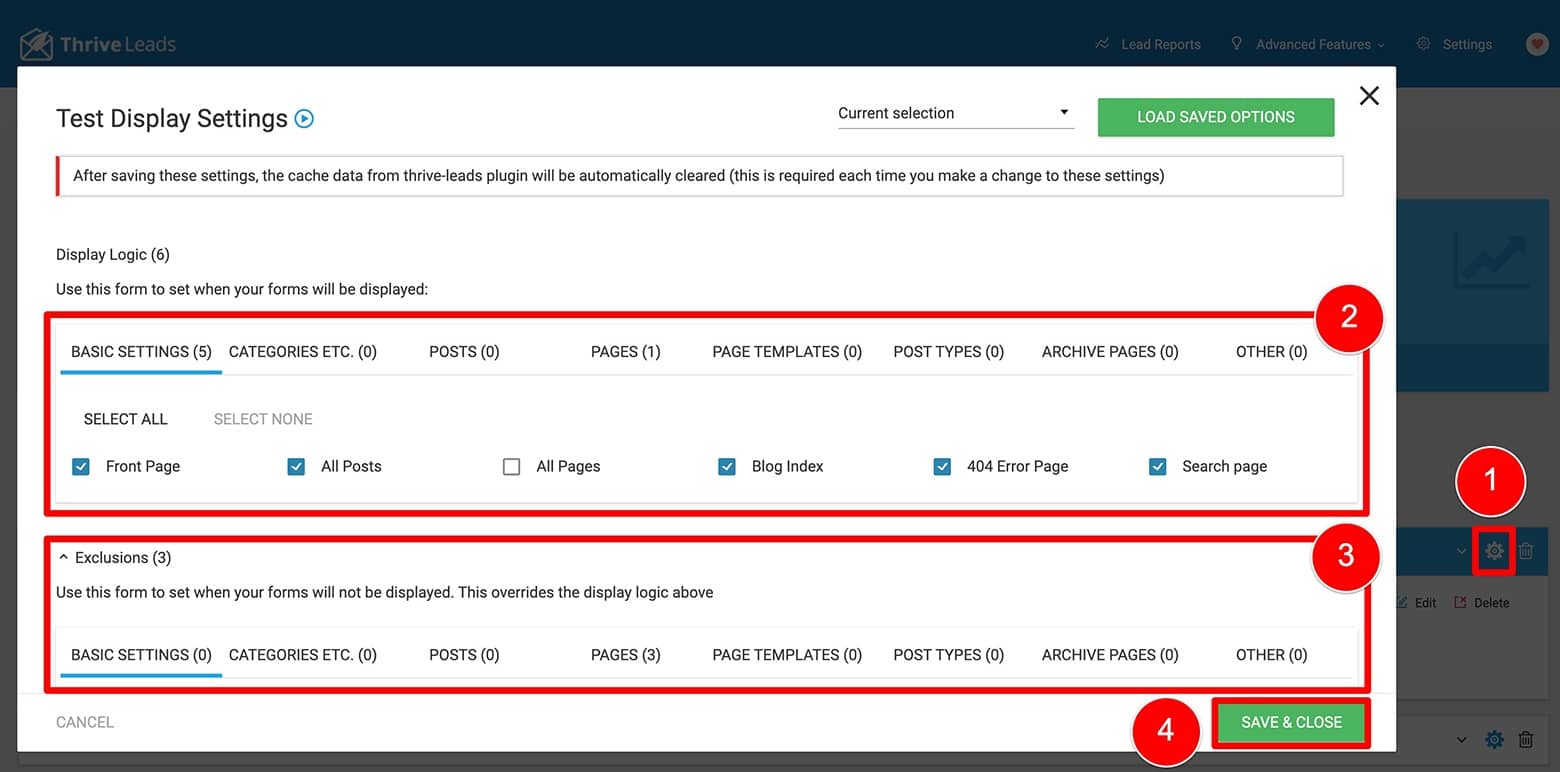Click the Thrive Leads envelope logo
Viewport: 1560px width, 772px height.
click(37, 43)
